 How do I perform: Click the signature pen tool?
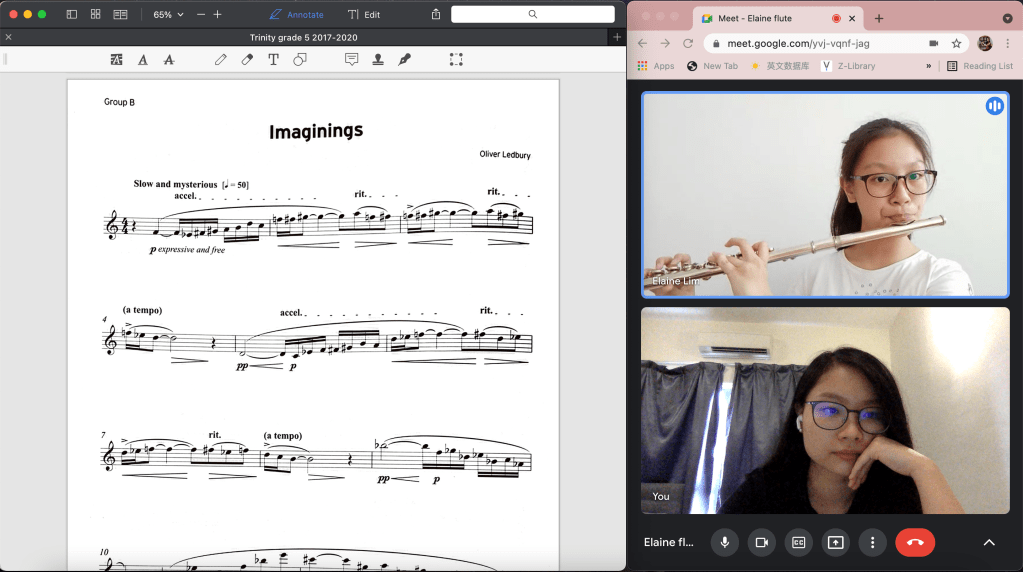point(405,60)
